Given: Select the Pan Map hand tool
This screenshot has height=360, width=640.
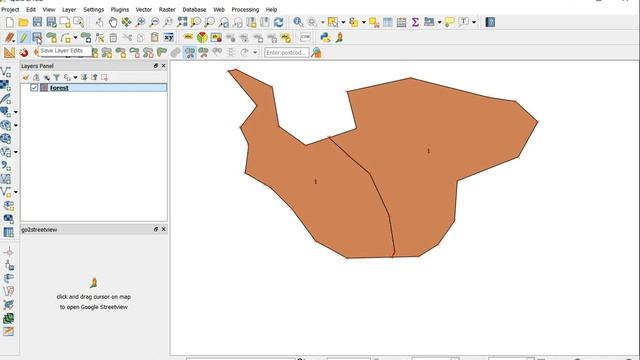Looking at the screenshot, I should (x=113, y=22).
